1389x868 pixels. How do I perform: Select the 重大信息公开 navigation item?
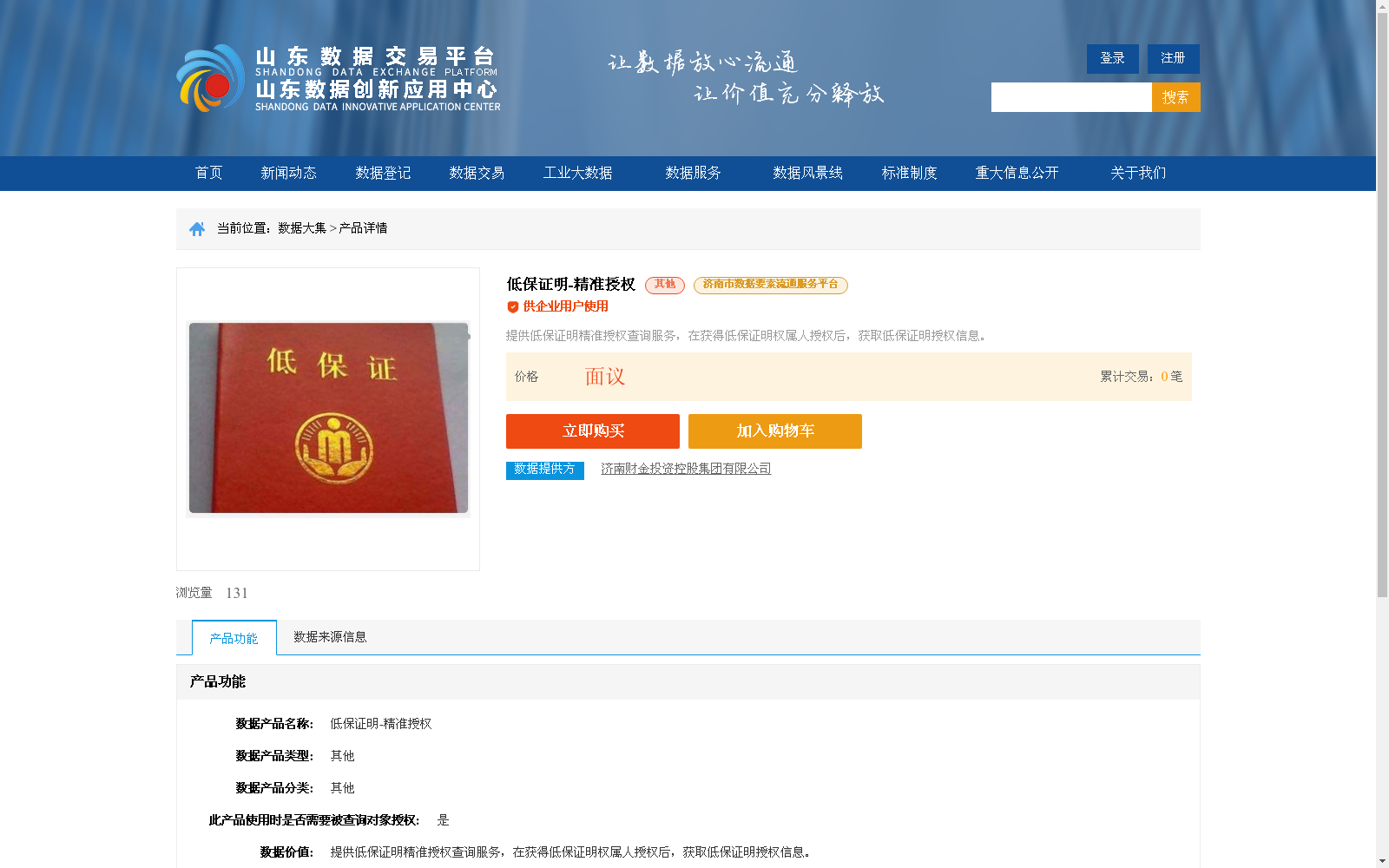[1017, 173]
